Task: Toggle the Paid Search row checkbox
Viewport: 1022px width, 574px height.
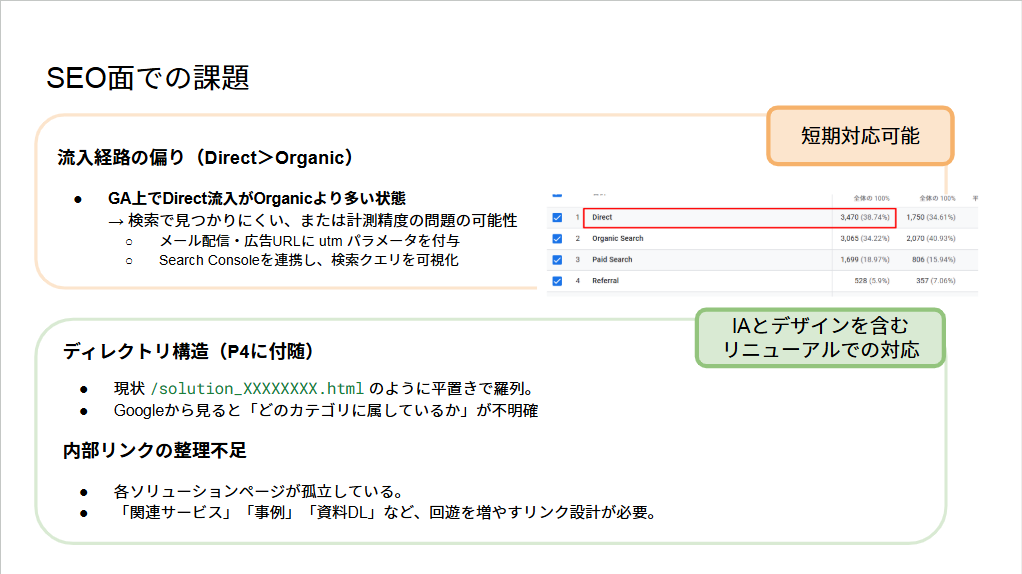Action: tap(557, 260)
